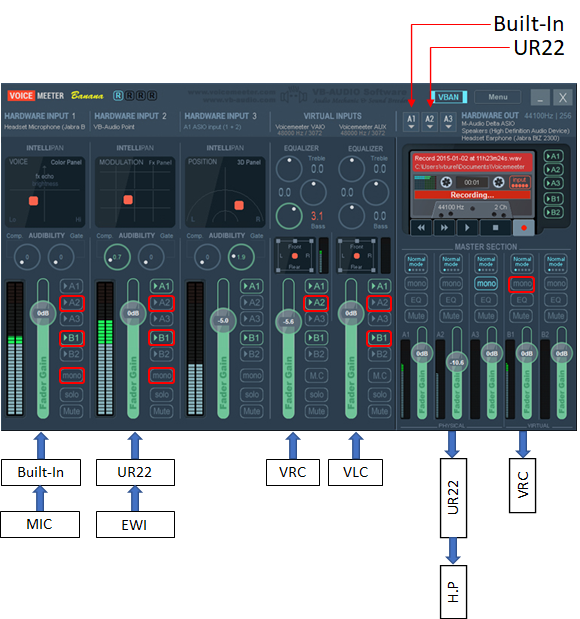580x619 pixels.
Task: Click the Comp knob of Hardware Input 1
Action: 27,257
